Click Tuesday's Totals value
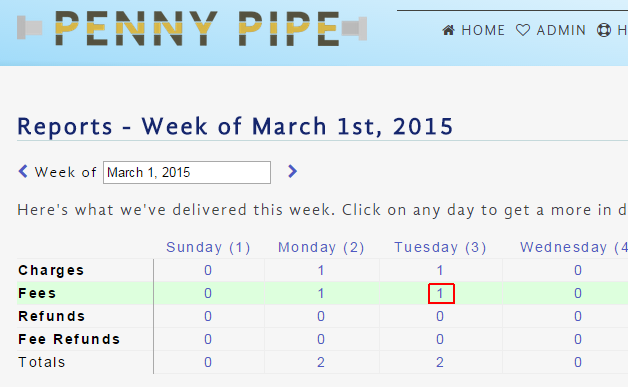This screenshot has height=387, width=628. coord(440,362)
